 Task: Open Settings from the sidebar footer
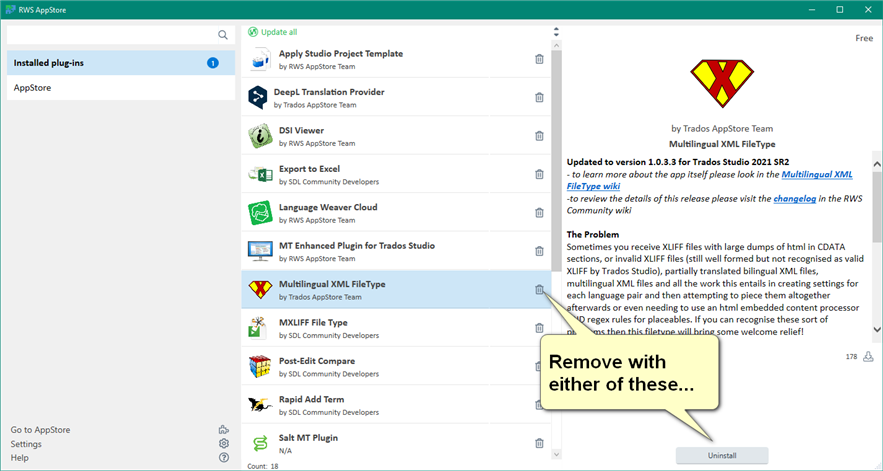26,444
